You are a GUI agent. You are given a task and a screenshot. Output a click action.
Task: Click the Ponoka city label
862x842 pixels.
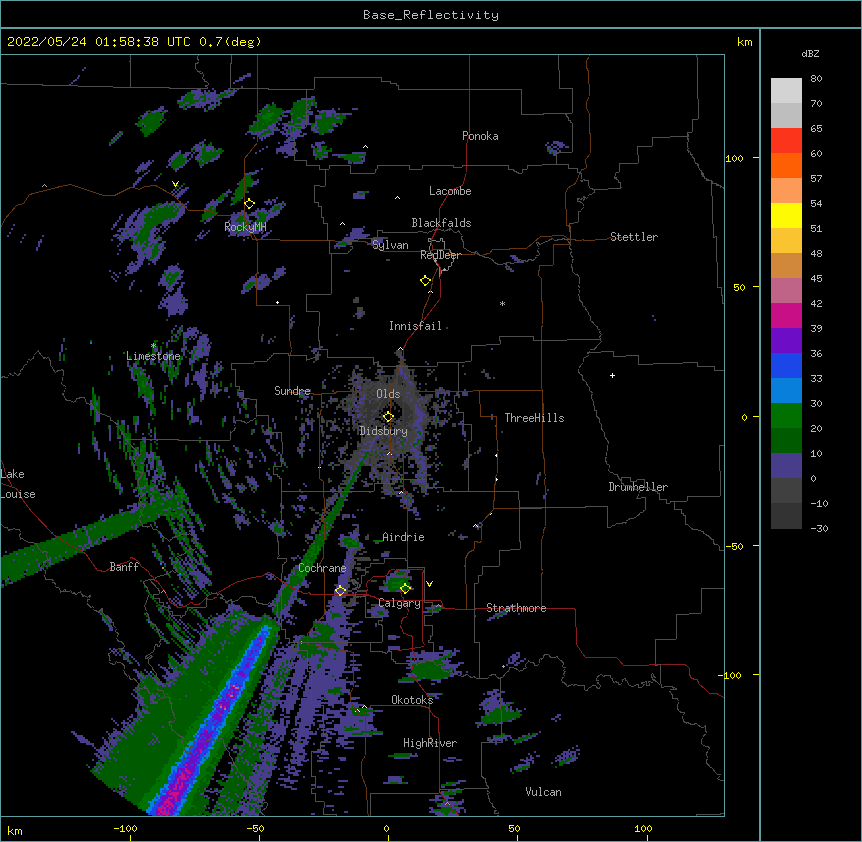click(480, 136)
